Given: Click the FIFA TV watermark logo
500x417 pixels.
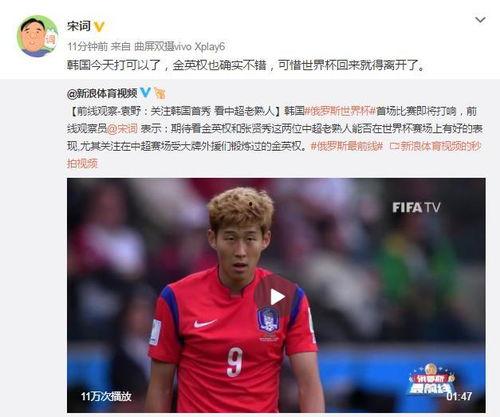Looking at the screenshot, I should pyautogui.click(x=416, y=208).
